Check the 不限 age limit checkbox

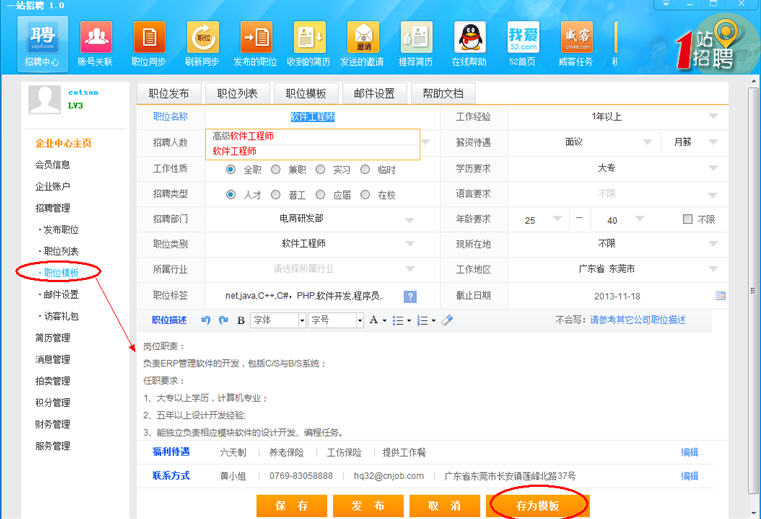pyautogui.click(x=687, y=219)
